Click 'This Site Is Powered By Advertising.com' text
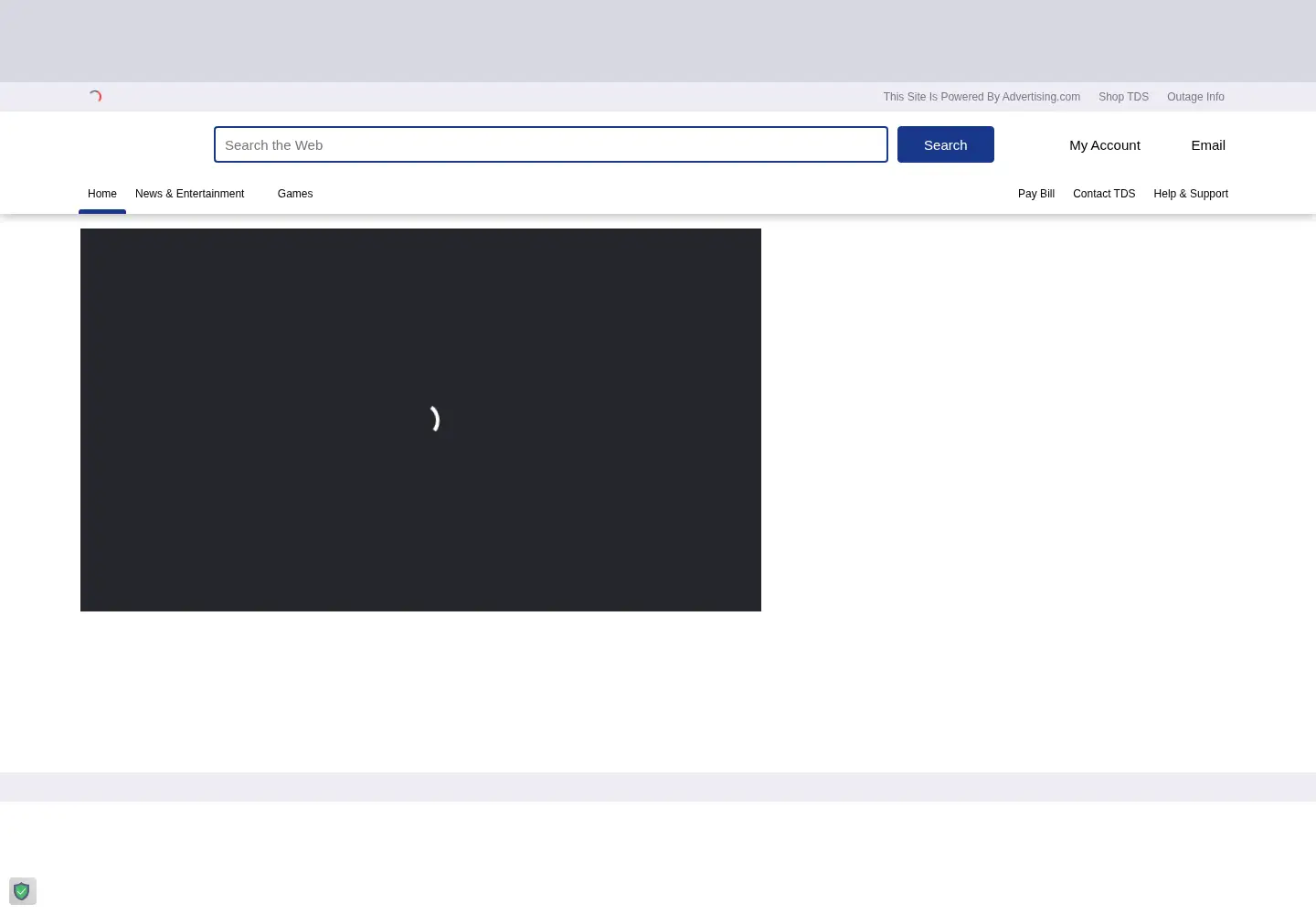This screenshot has width=1316, height=914. point(982,97)
